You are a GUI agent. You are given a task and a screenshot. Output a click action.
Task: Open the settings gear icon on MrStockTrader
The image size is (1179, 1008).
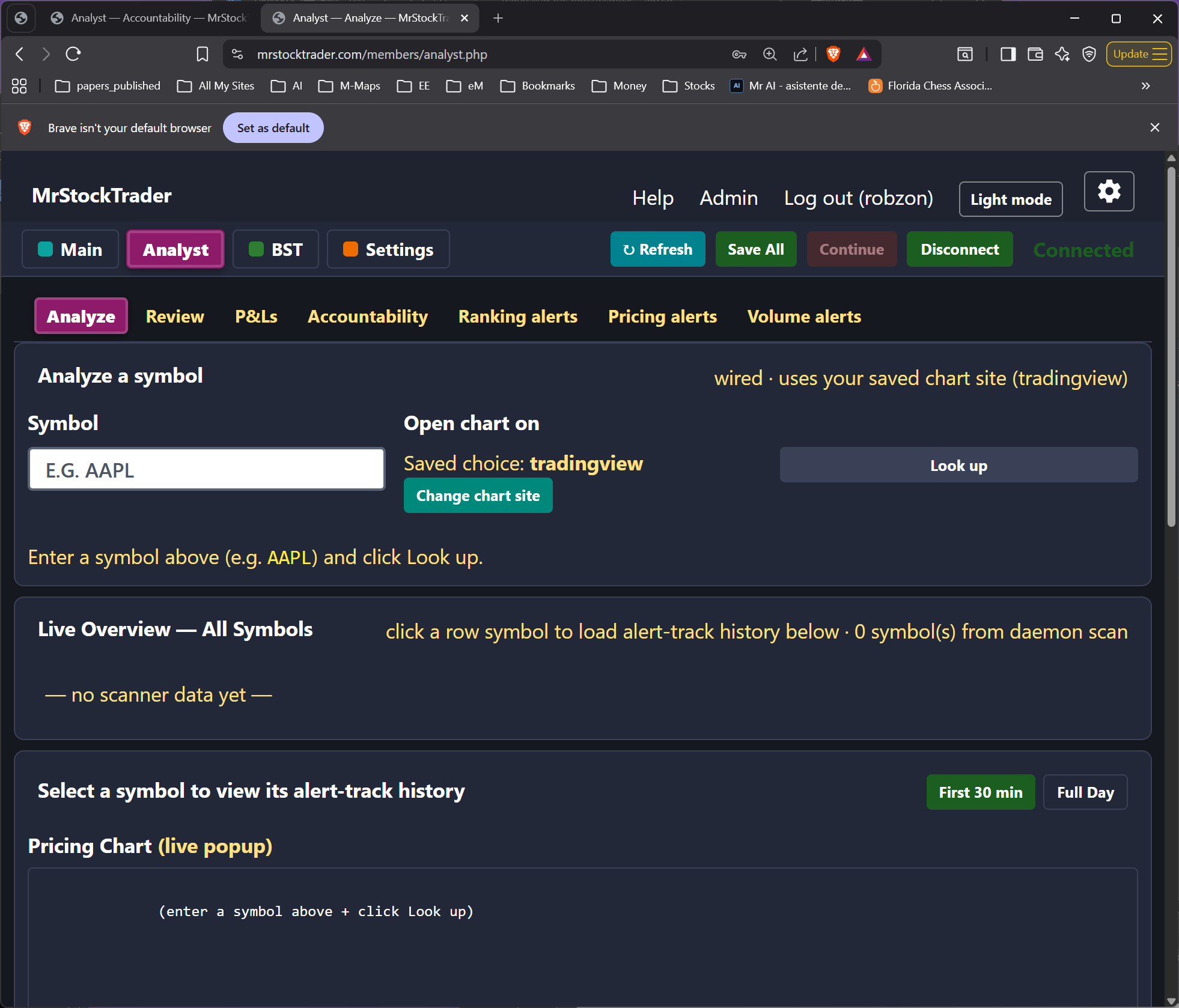point(1109,192)
